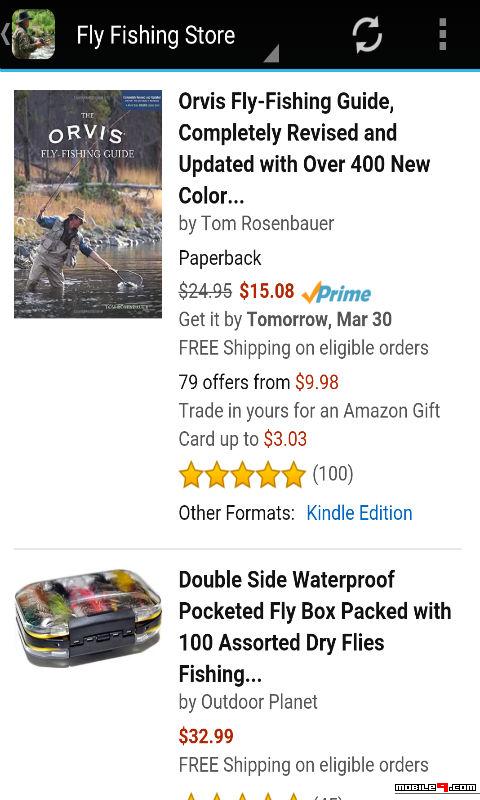Tap the Orvis guide book cover thumbnail
Image resolution: width=480 pixels, height=800 pixels.
click(x=88, y=204)
